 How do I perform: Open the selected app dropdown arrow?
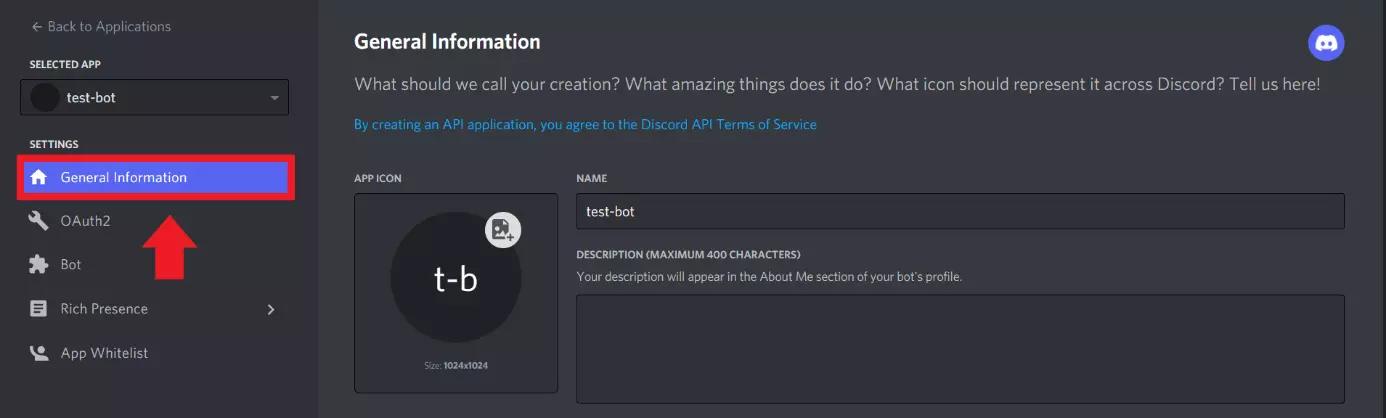274,98
